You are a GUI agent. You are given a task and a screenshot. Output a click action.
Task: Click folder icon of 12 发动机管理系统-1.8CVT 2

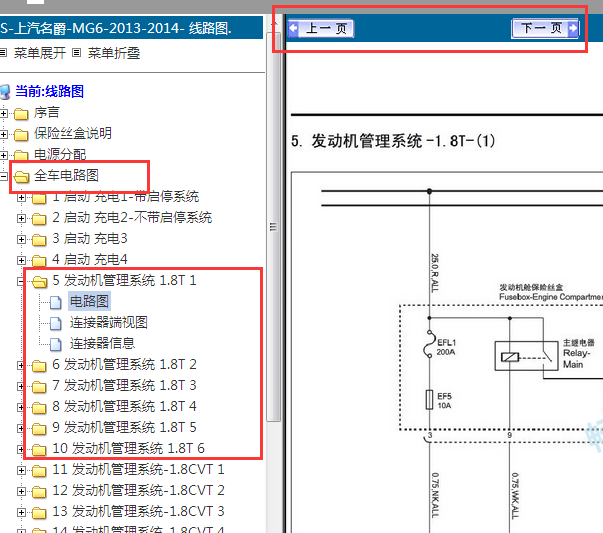click(39, 491)
